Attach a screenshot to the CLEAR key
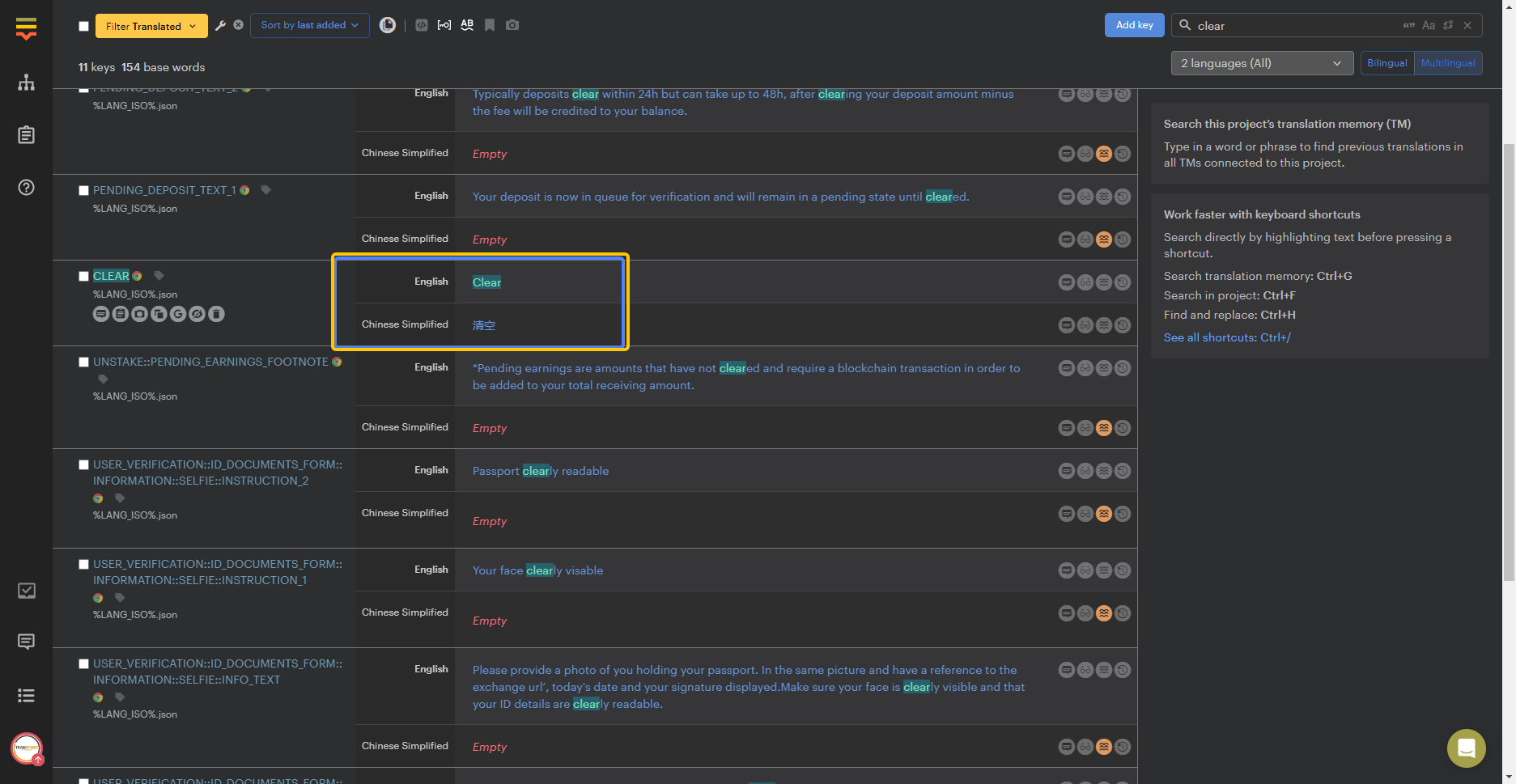The width and height of the screenshot is (1516, 784). click(x=139, y=314)
